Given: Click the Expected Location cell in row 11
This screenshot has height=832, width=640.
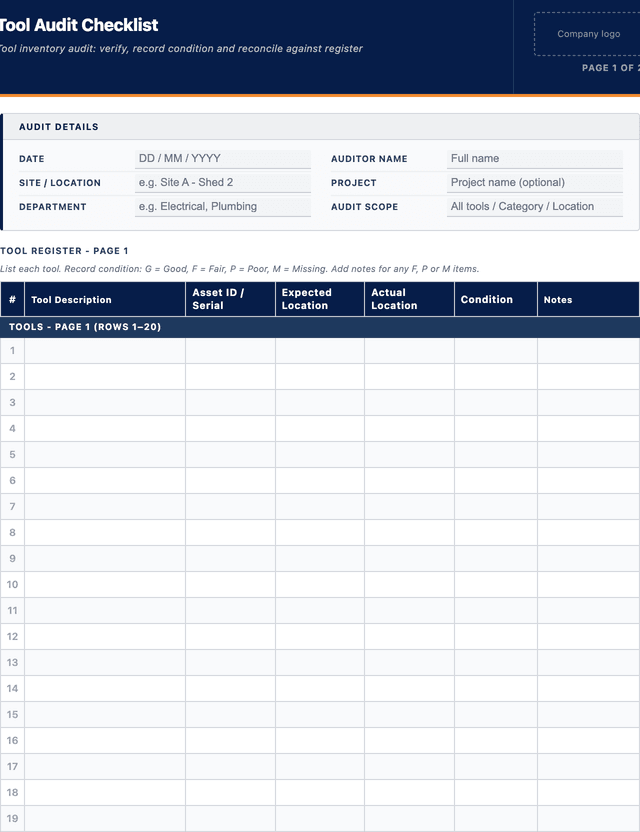Looking at the screenshot, I should click(320, 611).
